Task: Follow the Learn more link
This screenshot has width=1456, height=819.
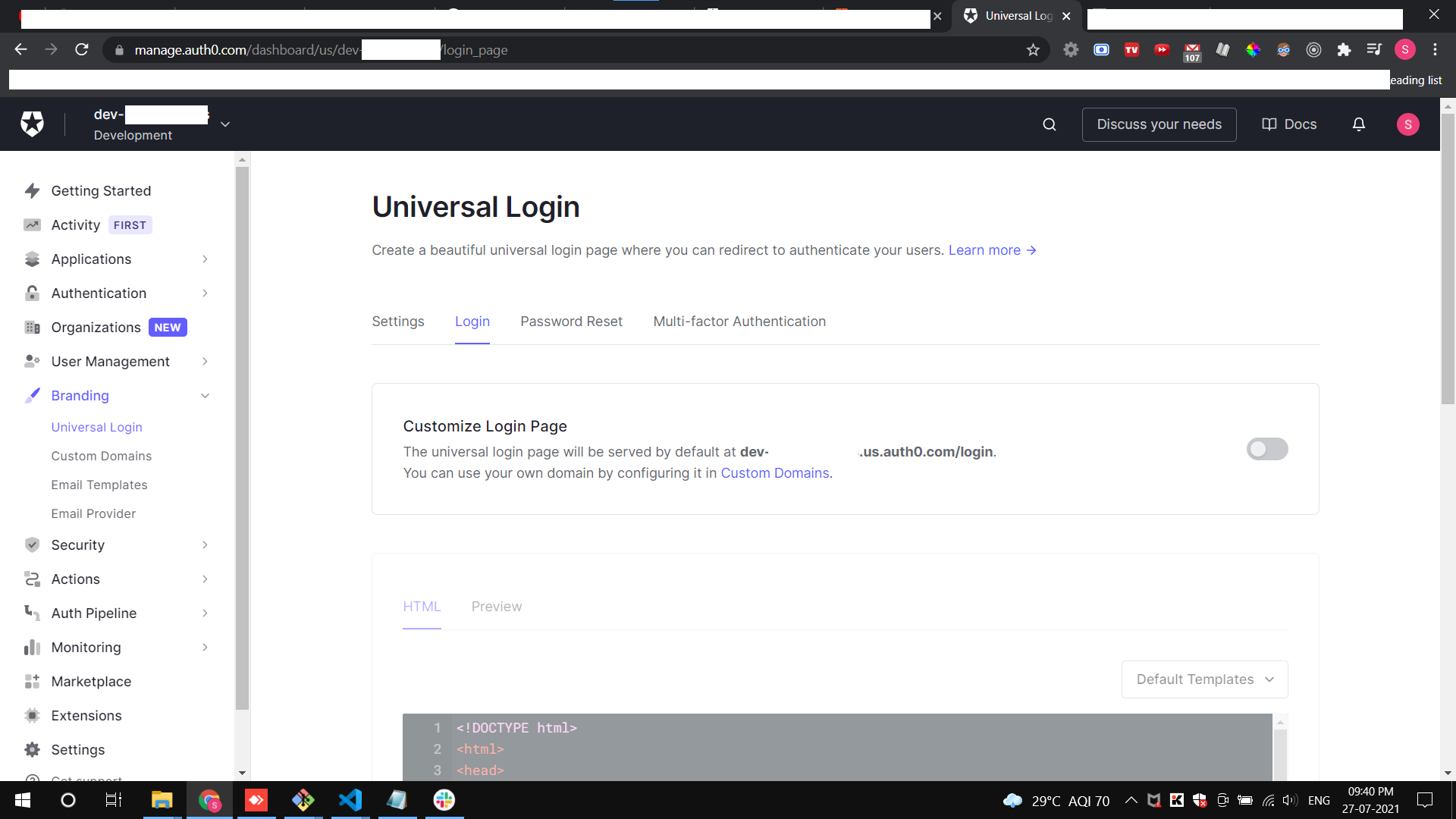Action: coord(992,250)
